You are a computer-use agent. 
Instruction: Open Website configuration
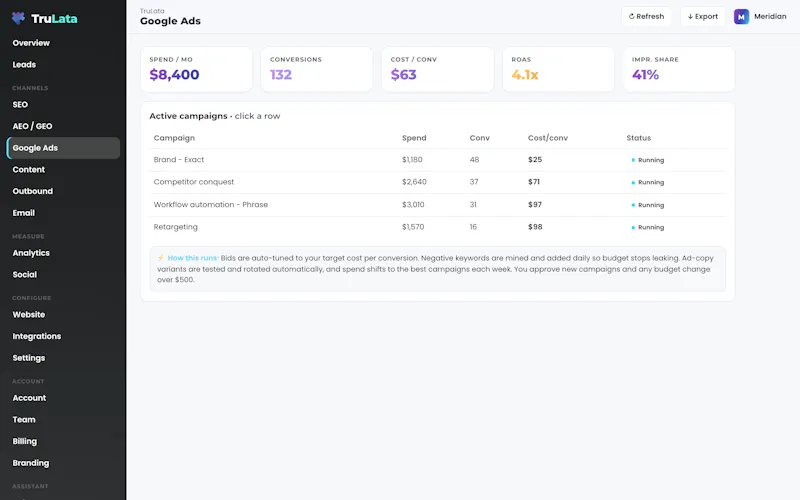tap(29, 315)
